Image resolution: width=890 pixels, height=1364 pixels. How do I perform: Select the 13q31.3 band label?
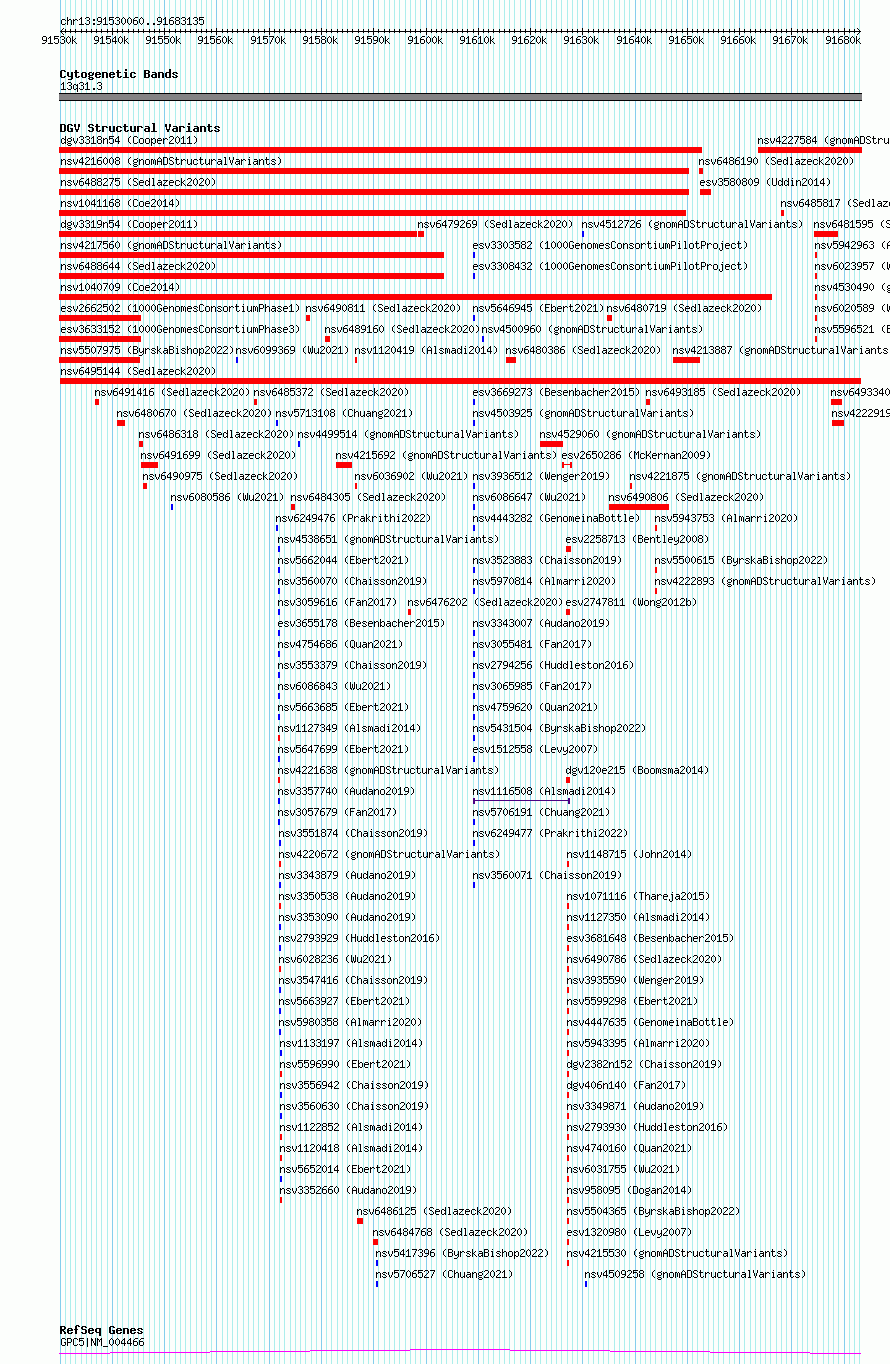(81, 86)
